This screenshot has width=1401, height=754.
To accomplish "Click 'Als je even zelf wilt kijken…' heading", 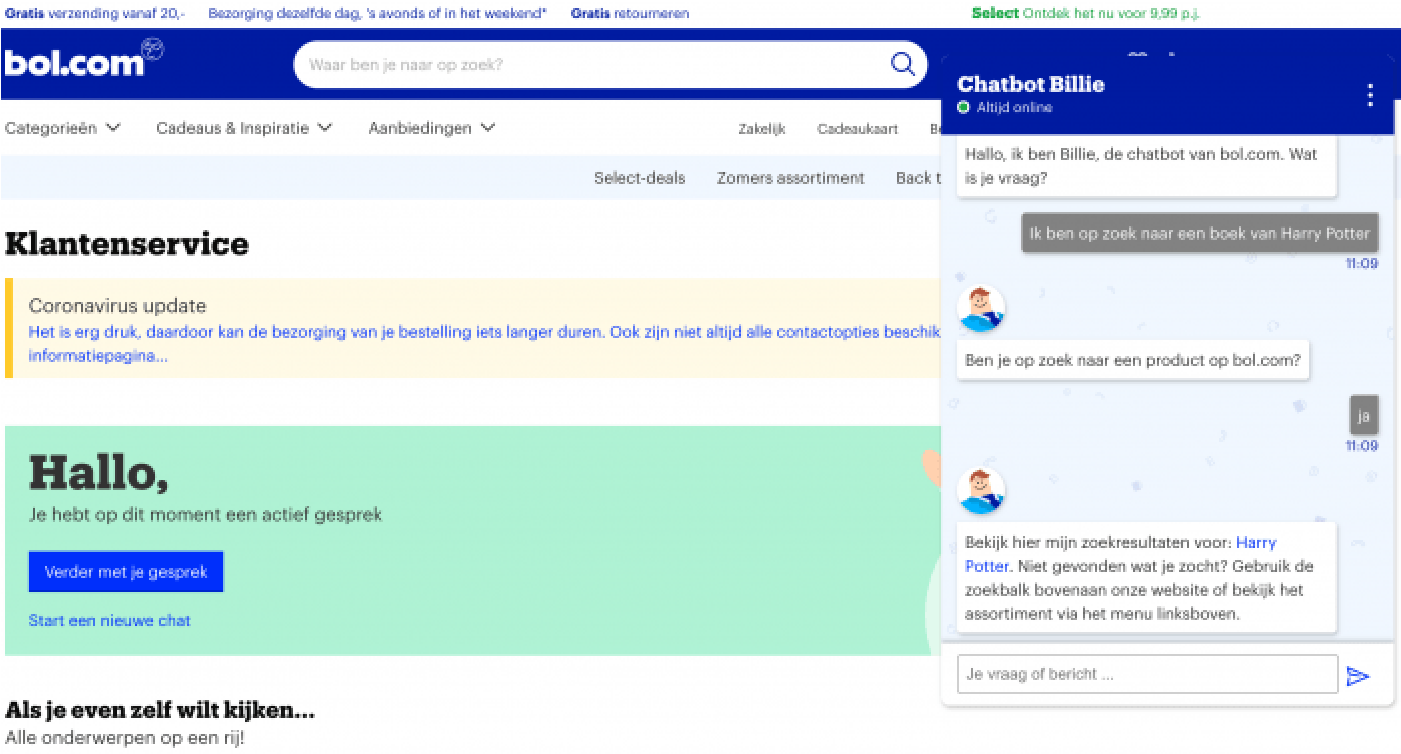I will point(160,711).
